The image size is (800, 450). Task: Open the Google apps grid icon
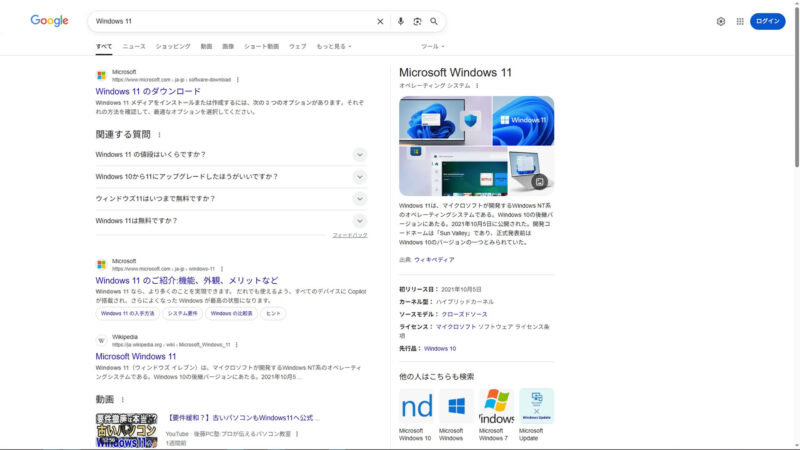click(740, 21)
